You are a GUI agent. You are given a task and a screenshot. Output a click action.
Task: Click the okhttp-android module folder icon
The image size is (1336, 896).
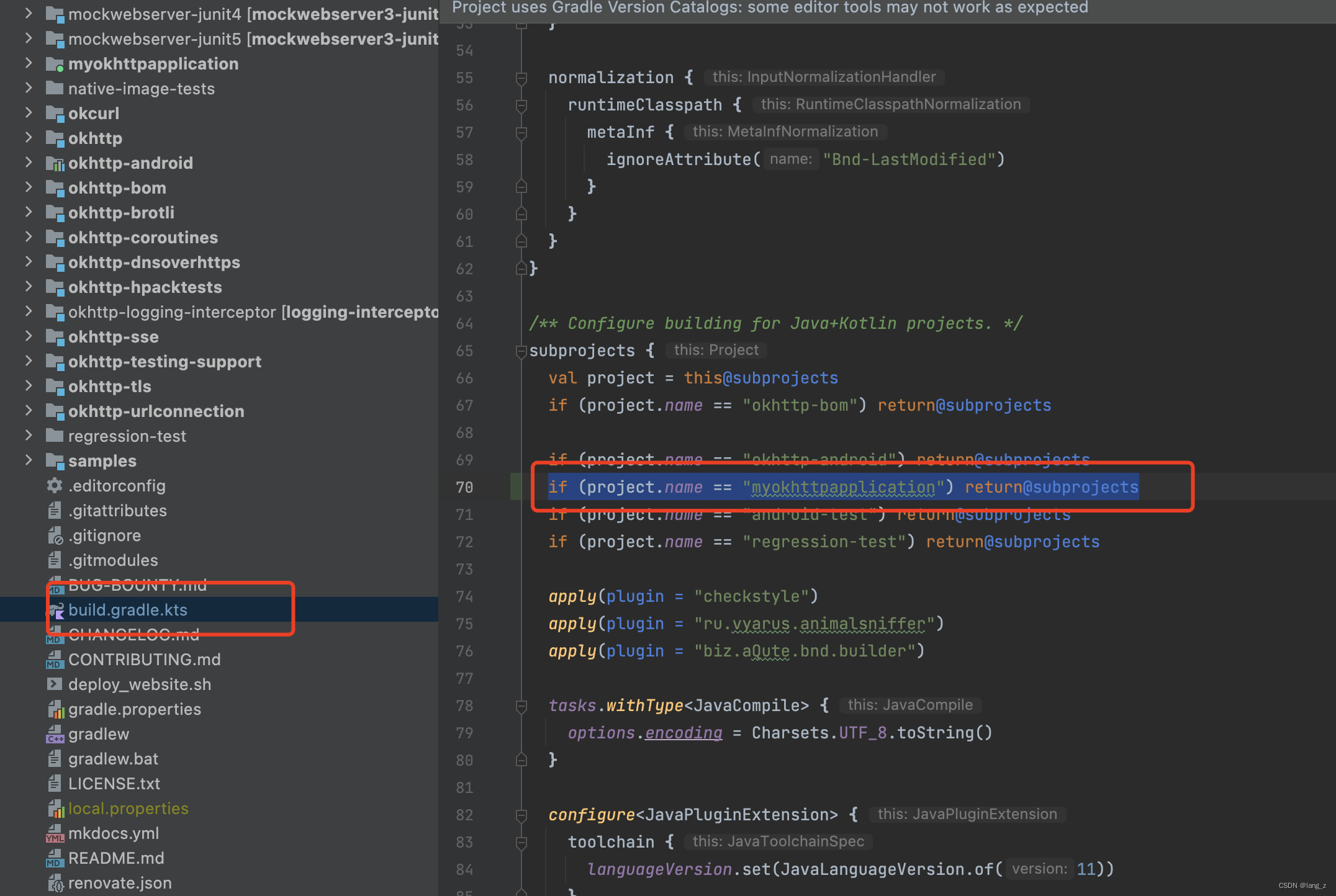[55, 163]
